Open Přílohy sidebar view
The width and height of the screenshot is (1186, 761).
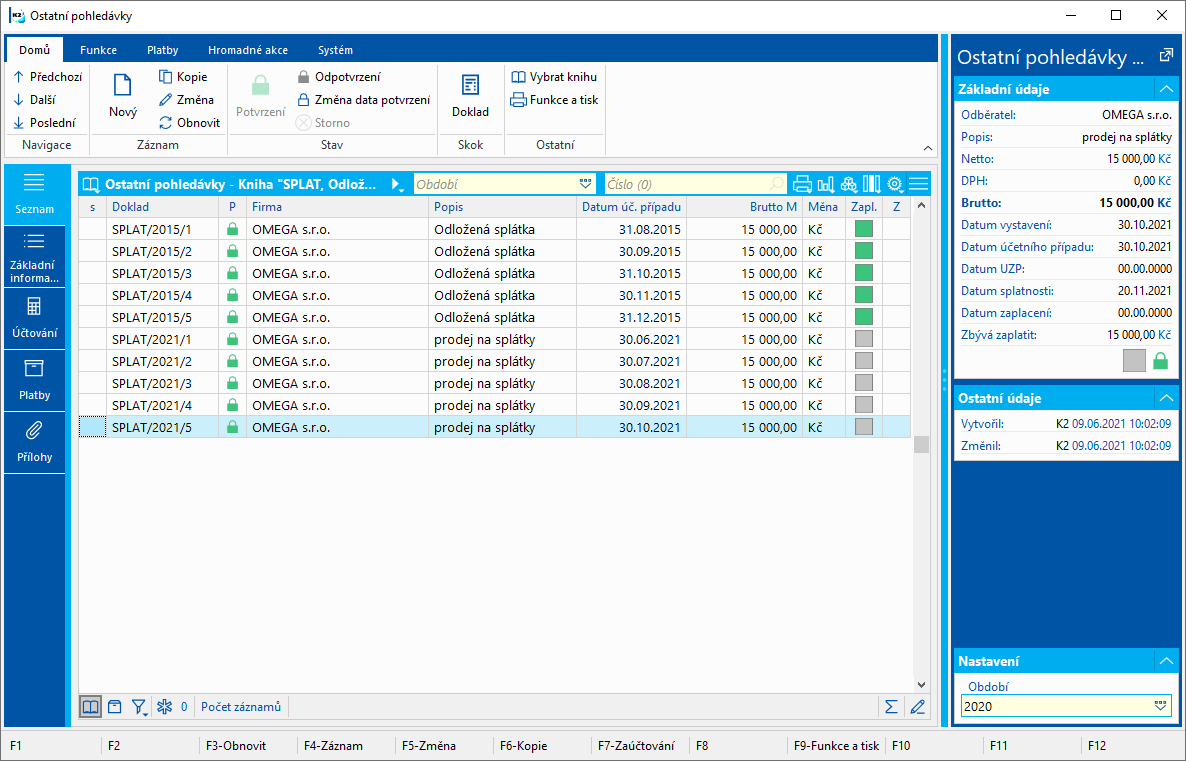coord(34,443)
